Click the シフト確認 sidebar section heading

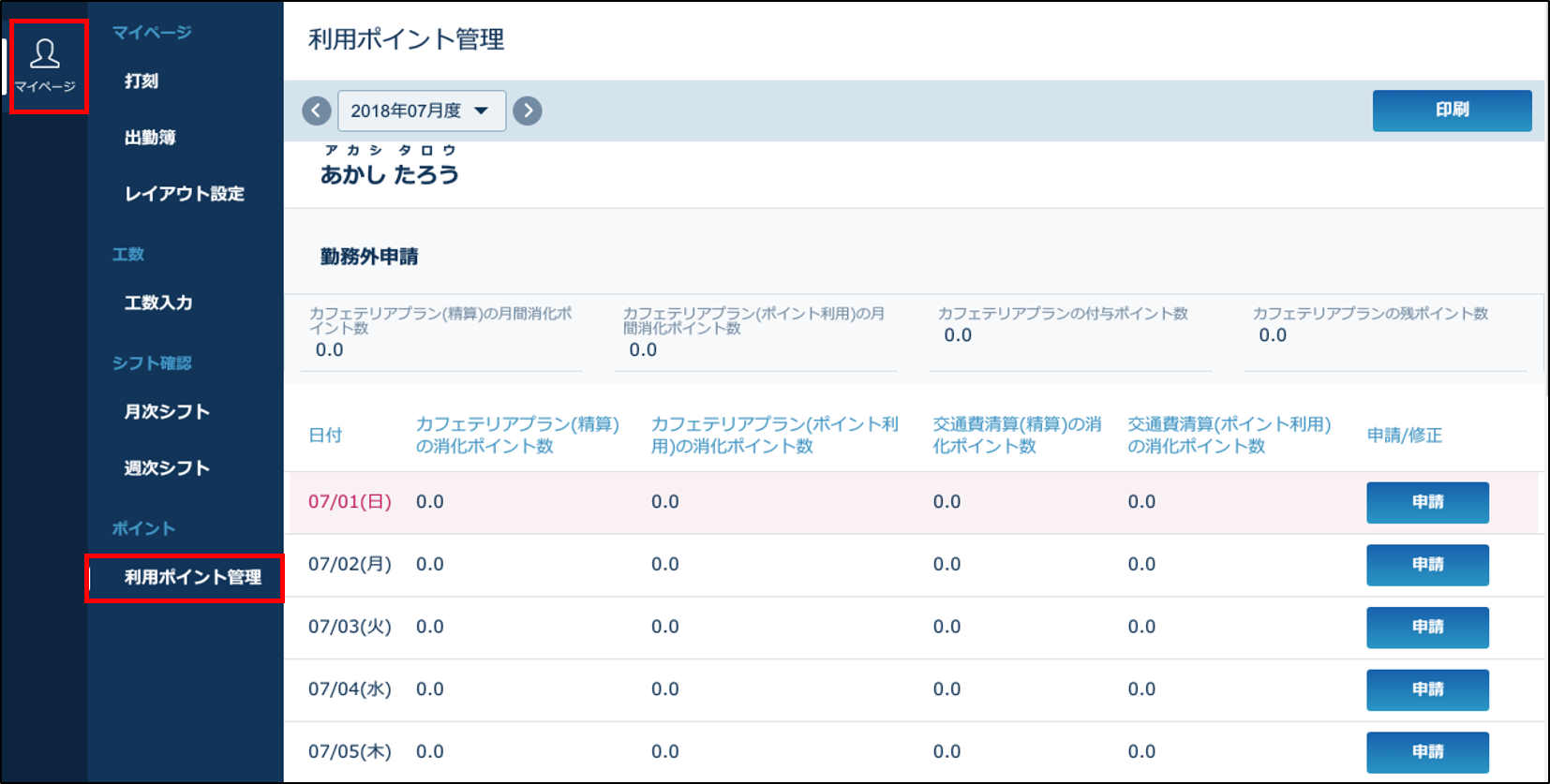click(x=152, y=362)
